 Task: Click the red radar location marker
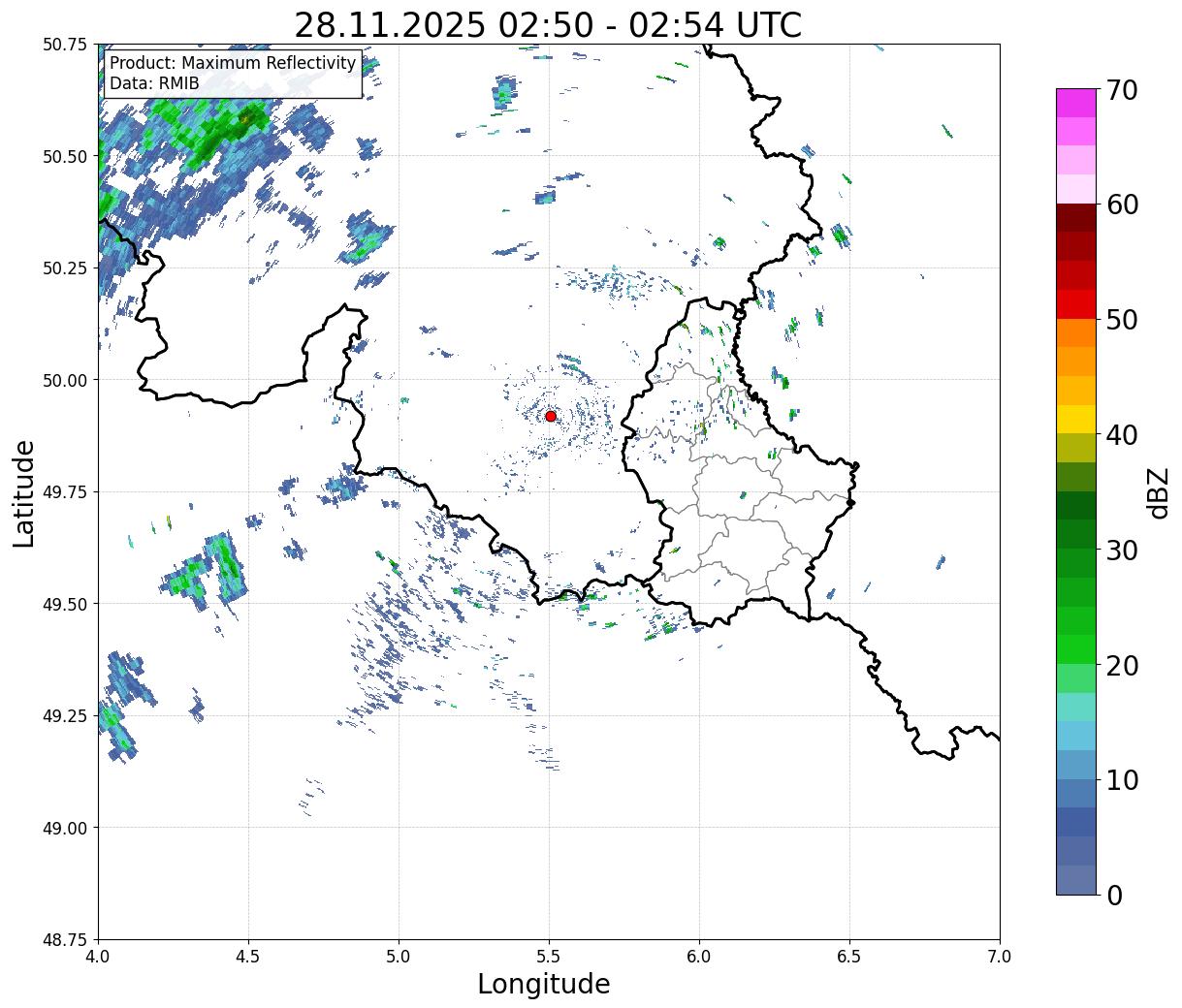[x=551, y=416]
